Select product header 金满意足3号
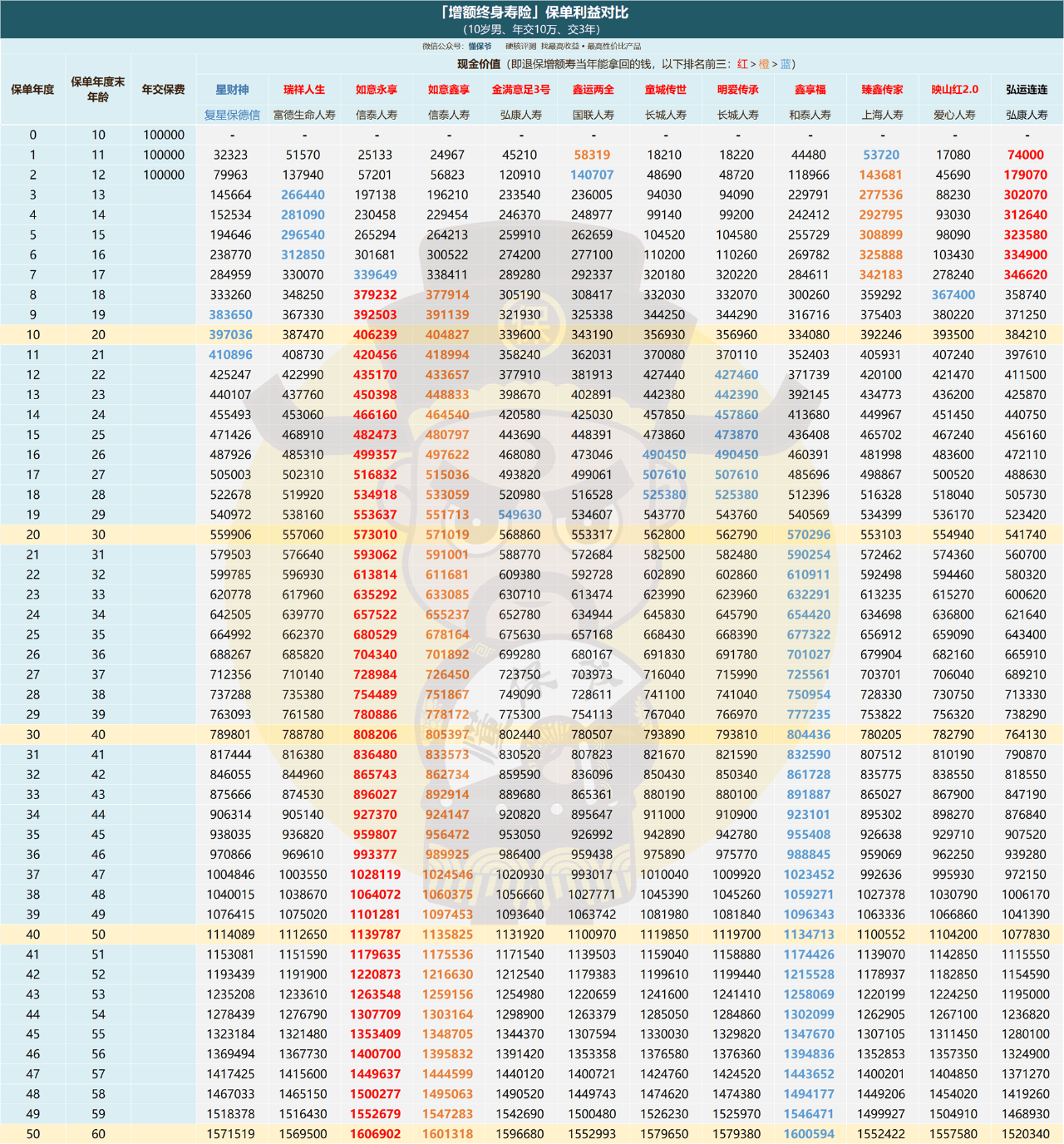Screen dimensions: 1064x1144 521,89
